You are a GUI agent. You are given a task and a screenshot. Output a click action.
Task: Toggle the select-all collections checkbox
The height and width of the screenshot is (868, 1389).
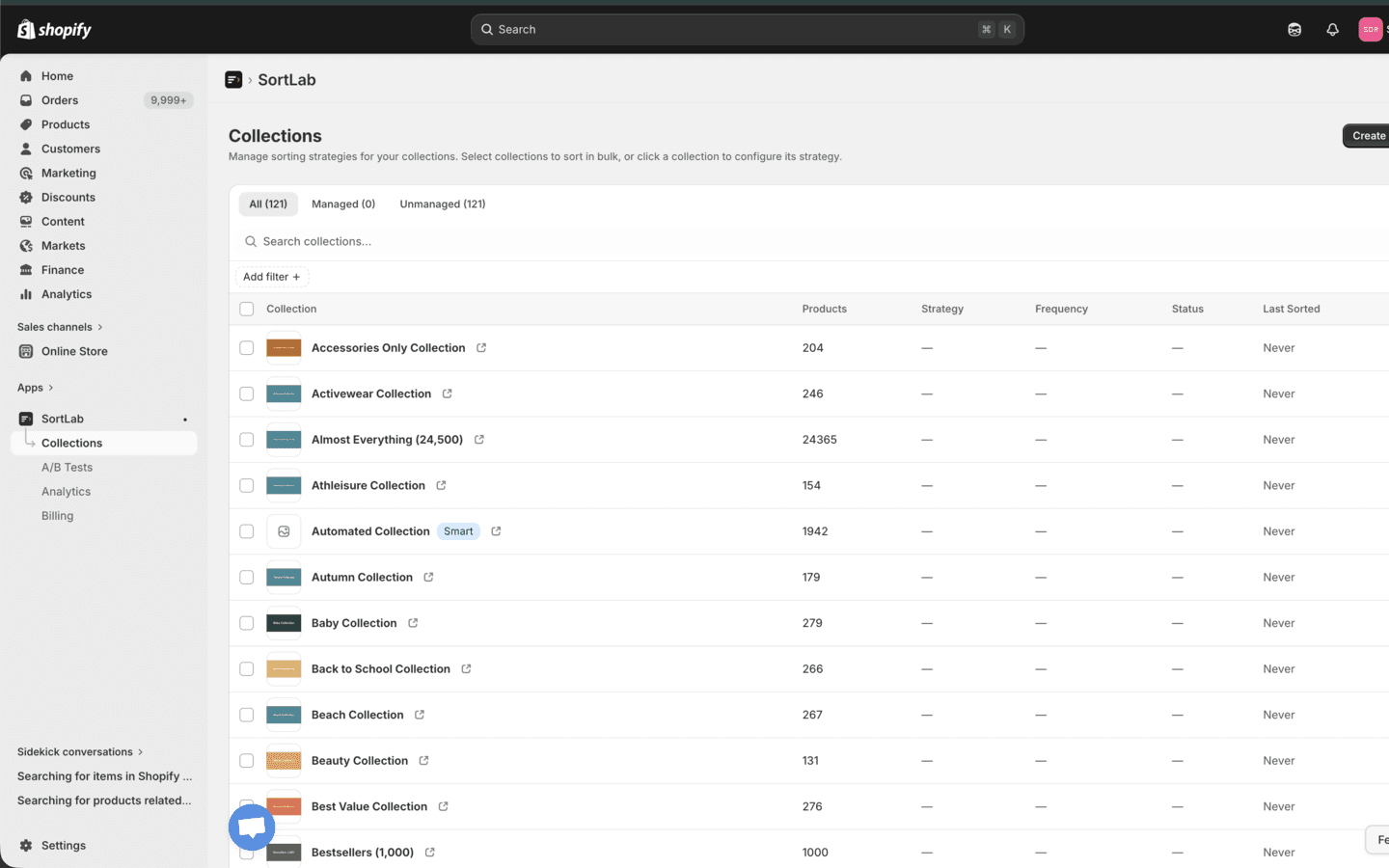[247, 309]
